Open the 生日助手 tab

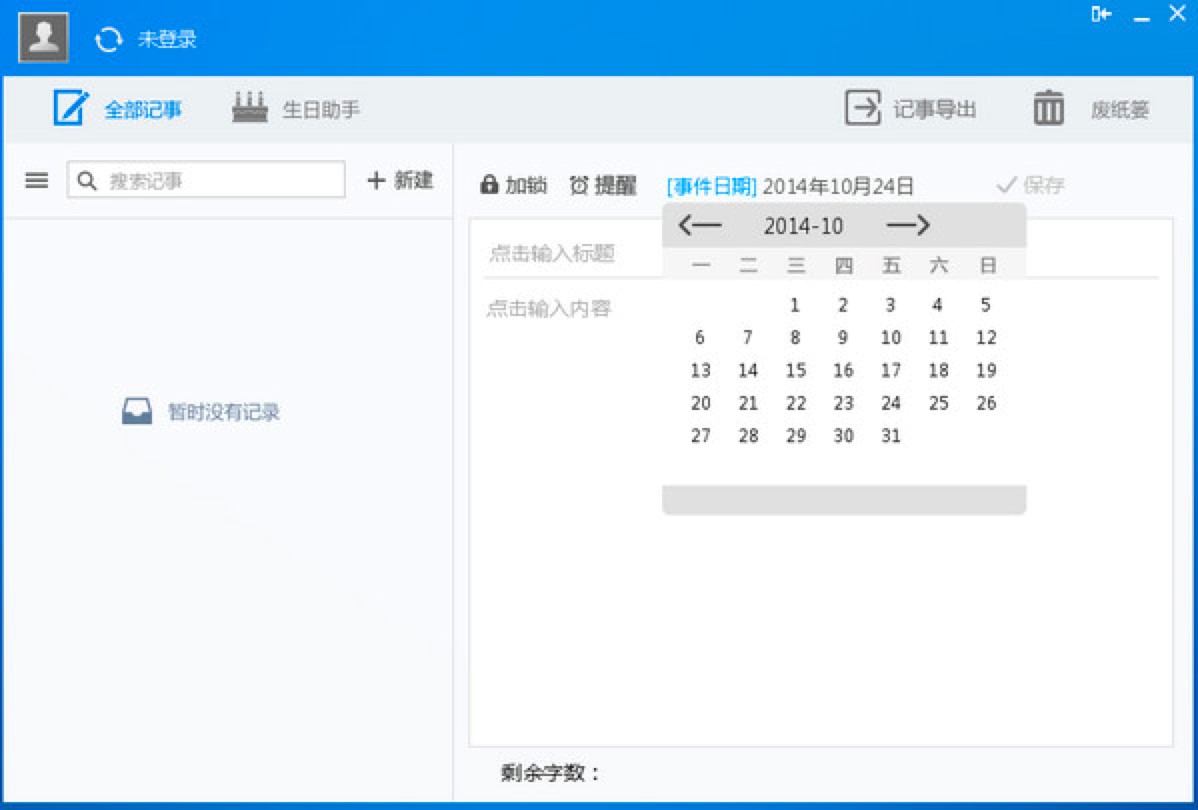pos(297,109)
